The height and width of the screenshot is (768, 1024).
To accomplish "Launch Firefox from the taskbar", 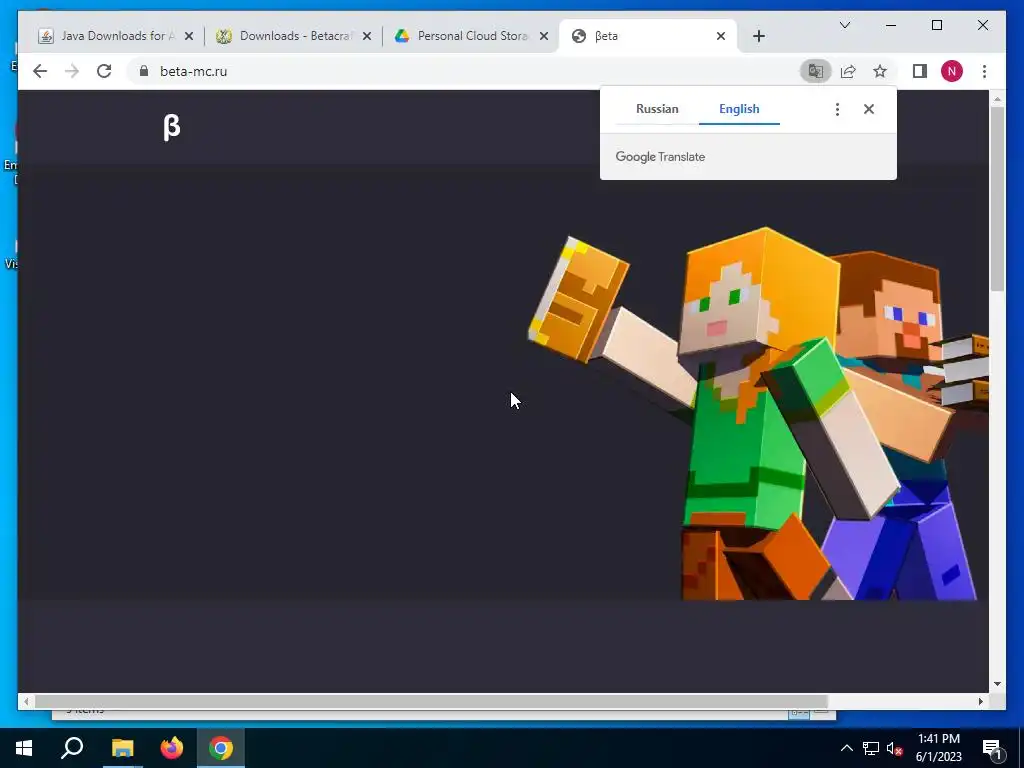I will (x=172, y=748).
